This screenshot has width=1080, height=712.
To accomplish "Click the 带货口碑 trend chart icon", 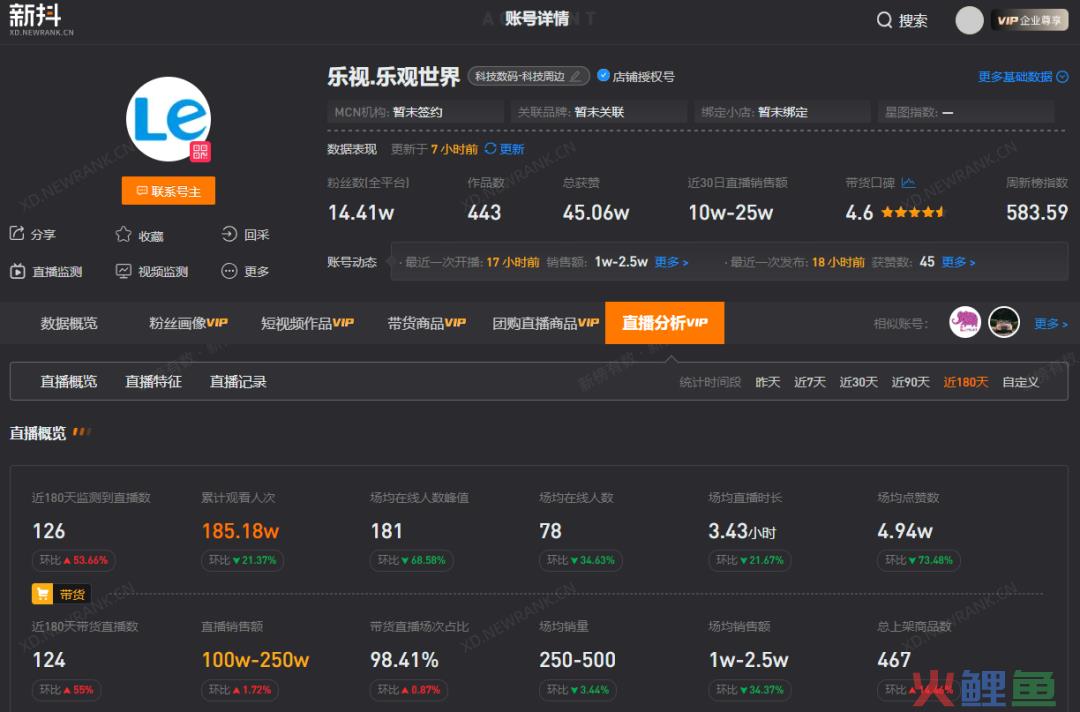I will (x=908, y=182).
